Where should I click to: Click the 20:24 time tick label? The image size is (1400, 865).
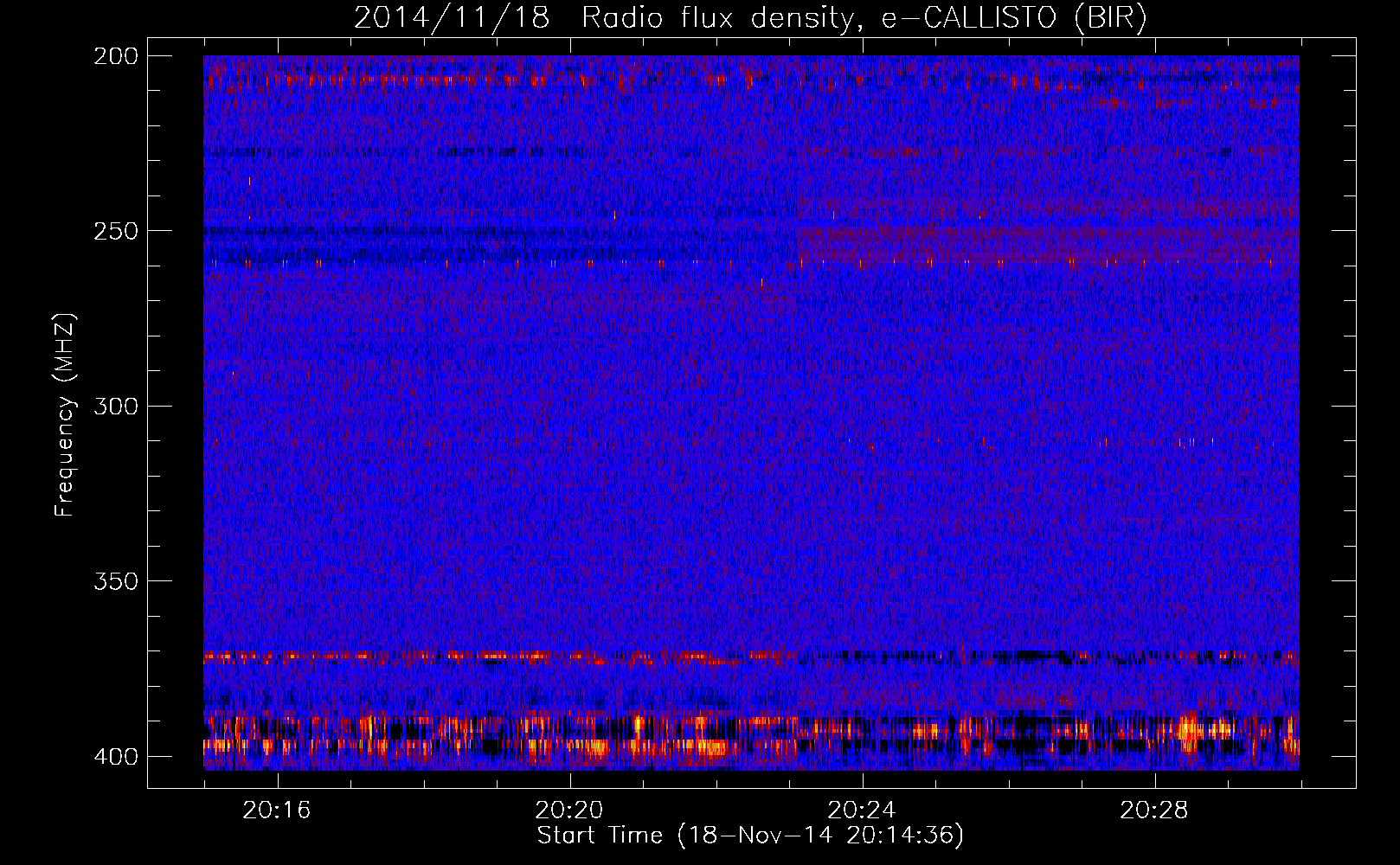pyautogui.click(x=861, y=810)
